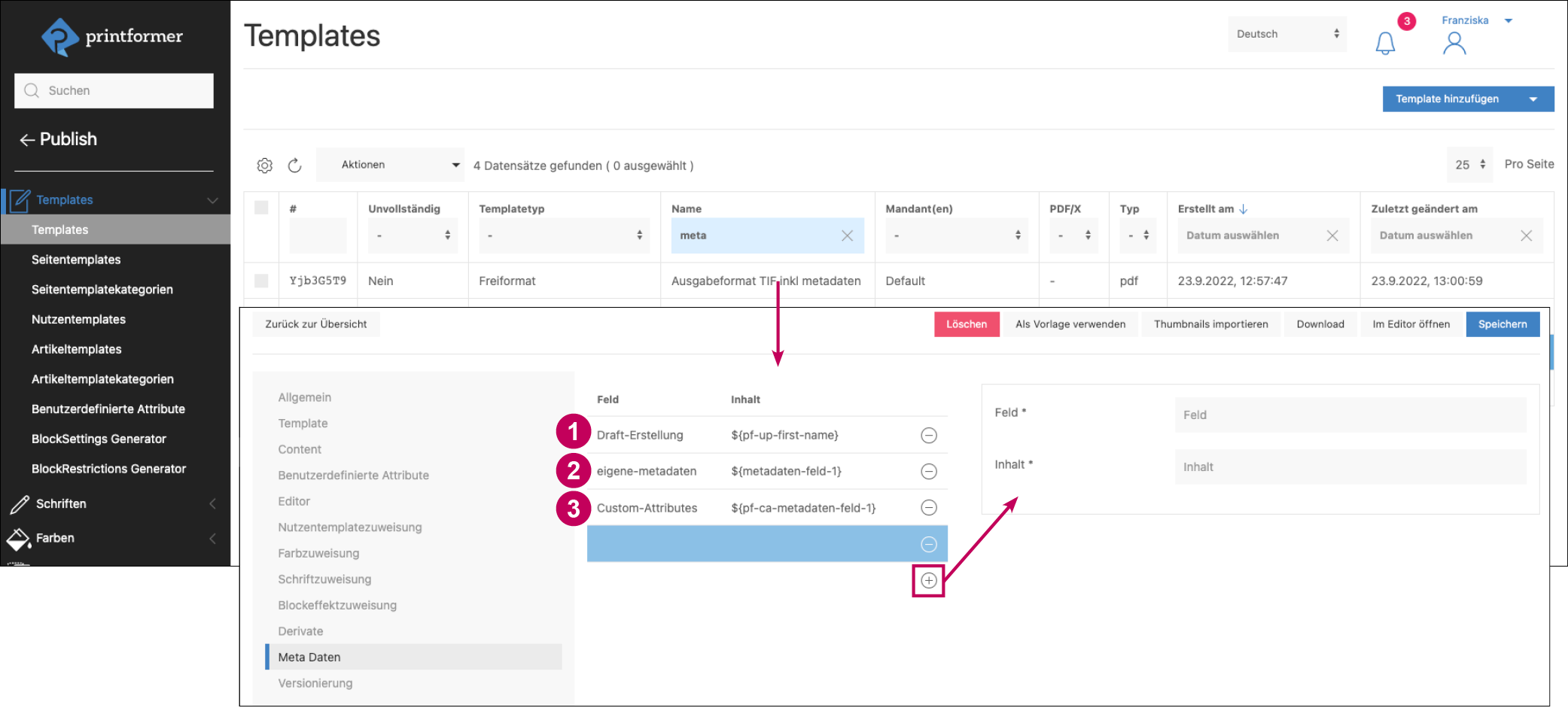
Task: Click into the Feld input field
Action: [x=1350, y=415]
